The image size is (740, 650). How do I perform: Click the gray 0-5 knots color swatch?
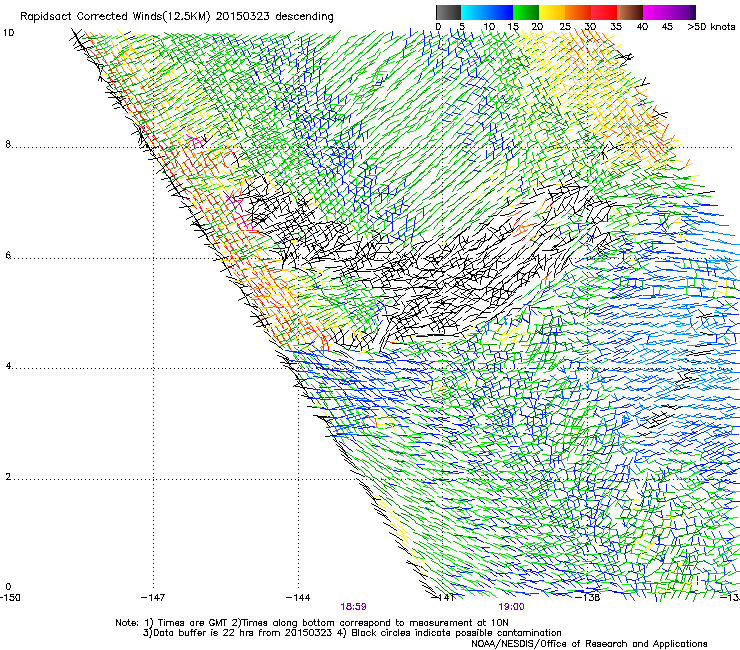[448, 12]
